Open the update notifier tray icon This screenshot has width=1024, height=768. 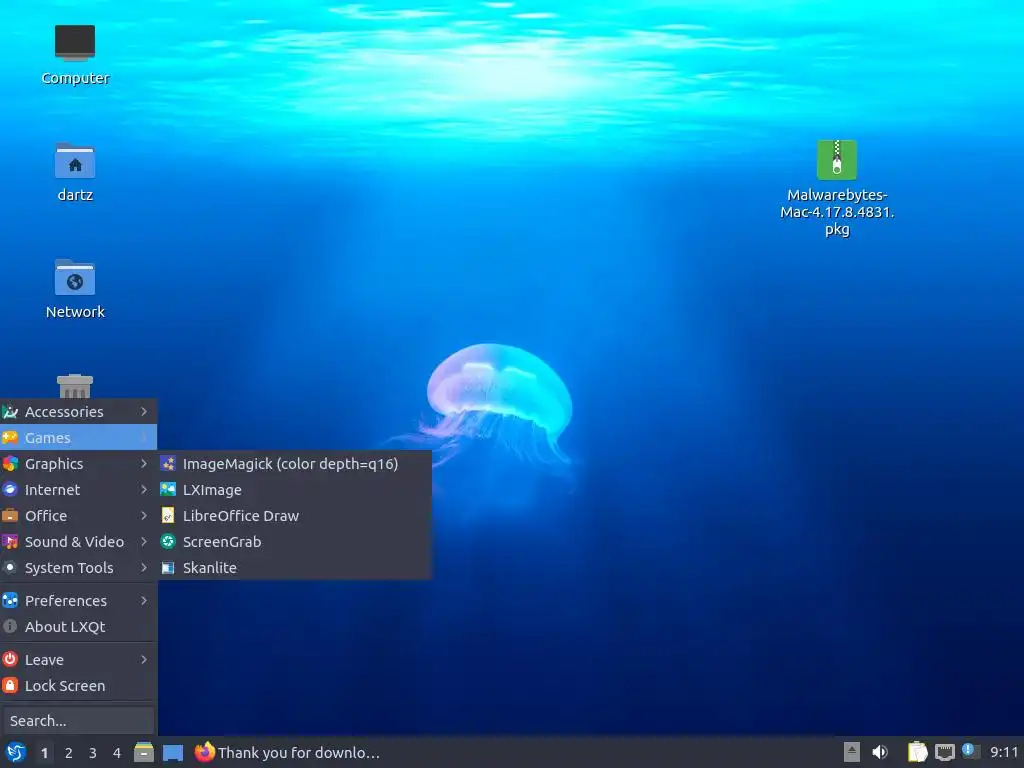970,751
